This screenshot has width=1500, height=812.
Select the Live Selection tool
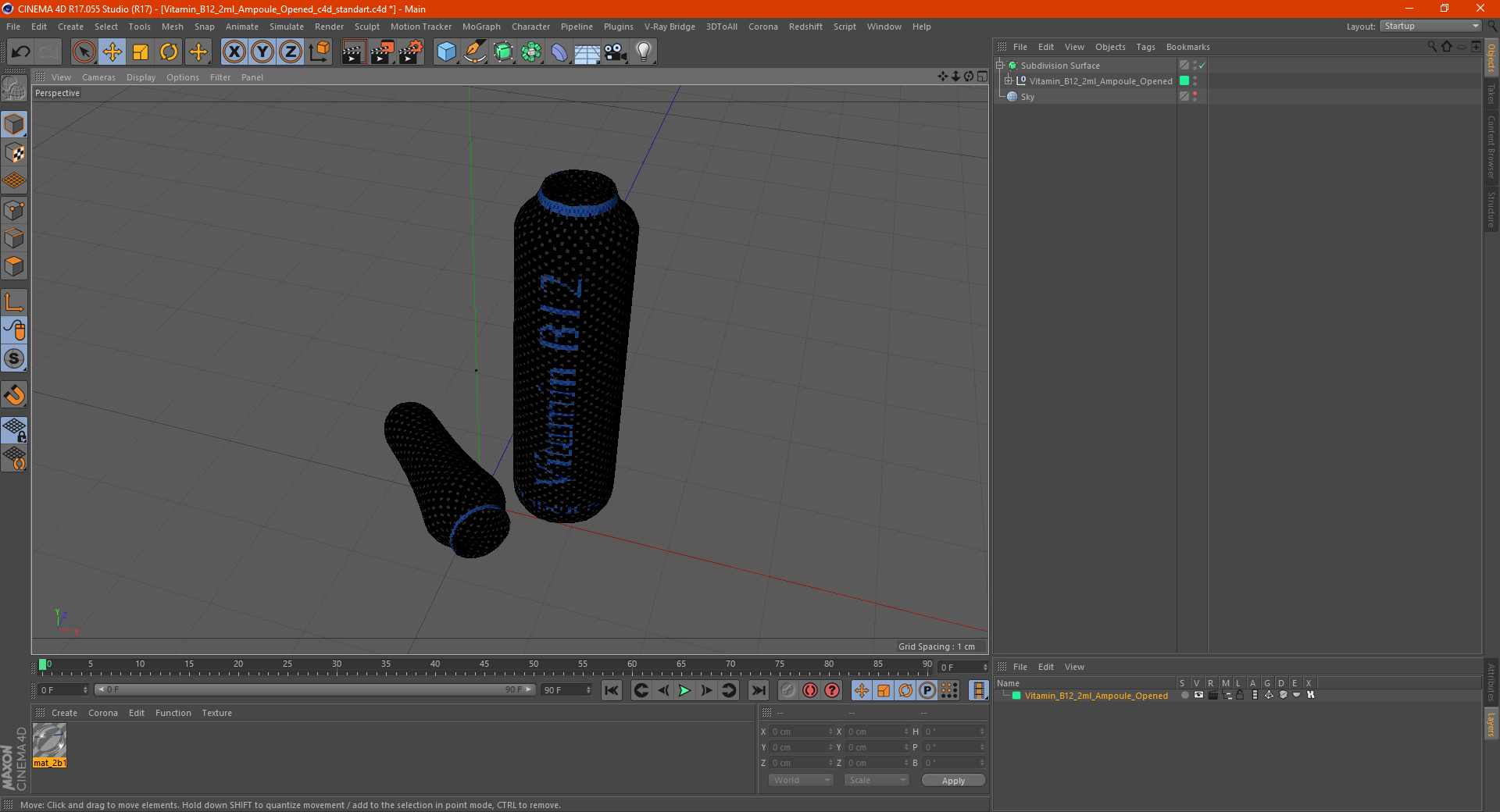[84, 52]
